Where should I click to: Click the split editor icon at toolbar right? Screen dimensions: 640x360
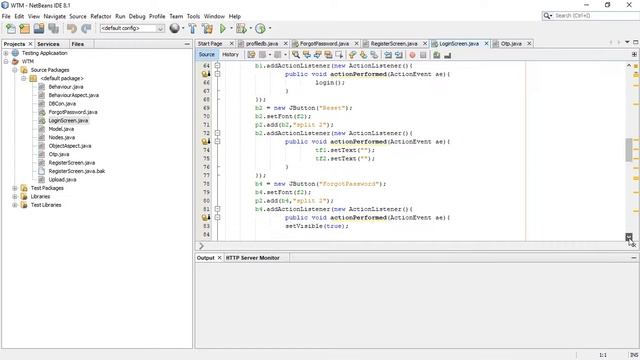coord(634,54)
